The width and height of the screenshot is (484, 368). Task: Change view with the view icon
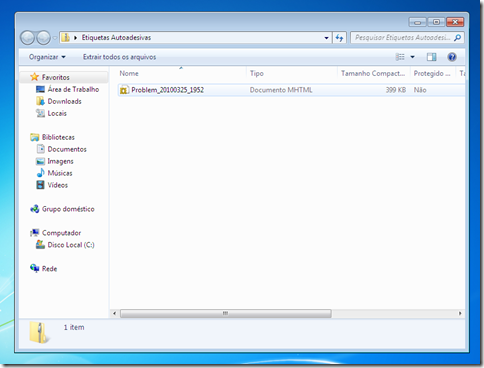coord(400,57)
